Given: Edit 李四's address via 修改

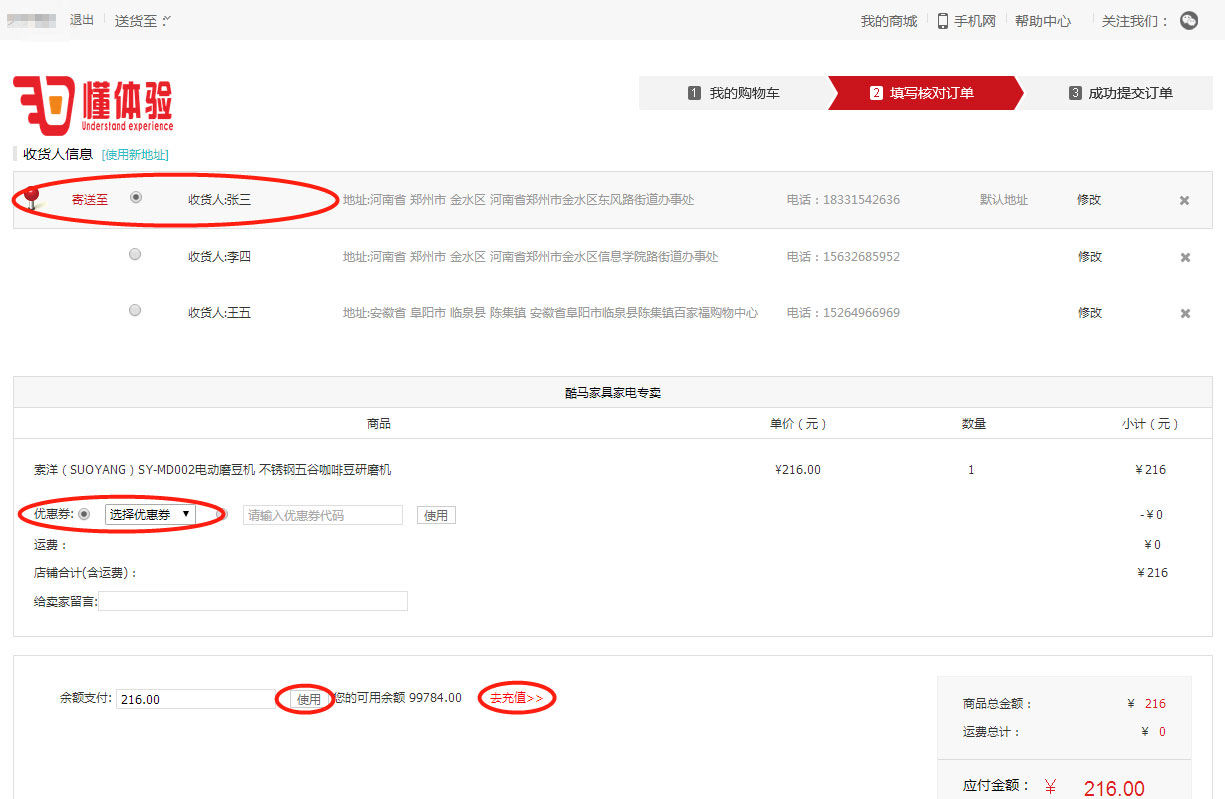Looking at the screenshot, I should 1089,257.
